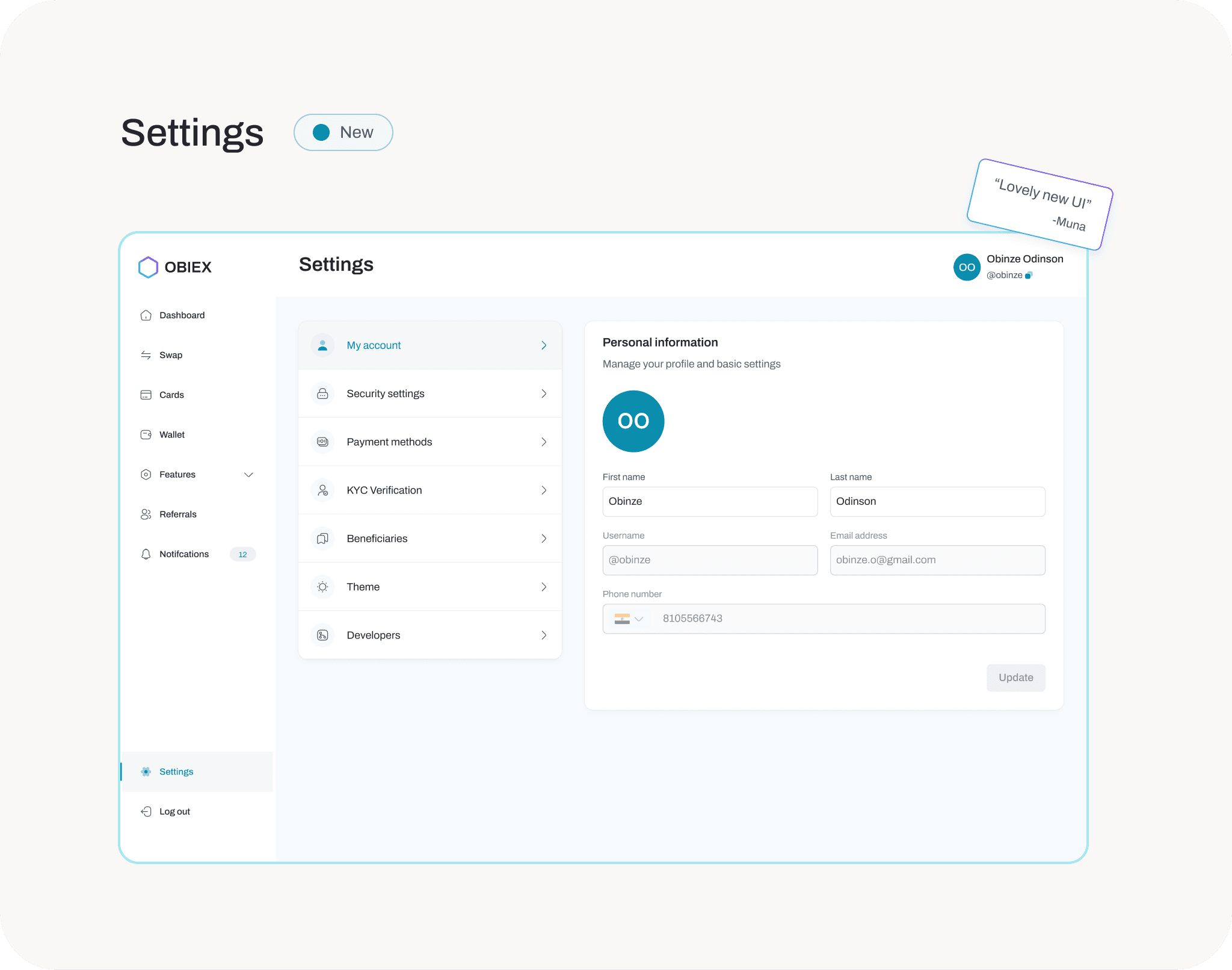Expand Payment methods with its chevron
The height and width of the screenshot is (970, 1232).
point(544,442)
